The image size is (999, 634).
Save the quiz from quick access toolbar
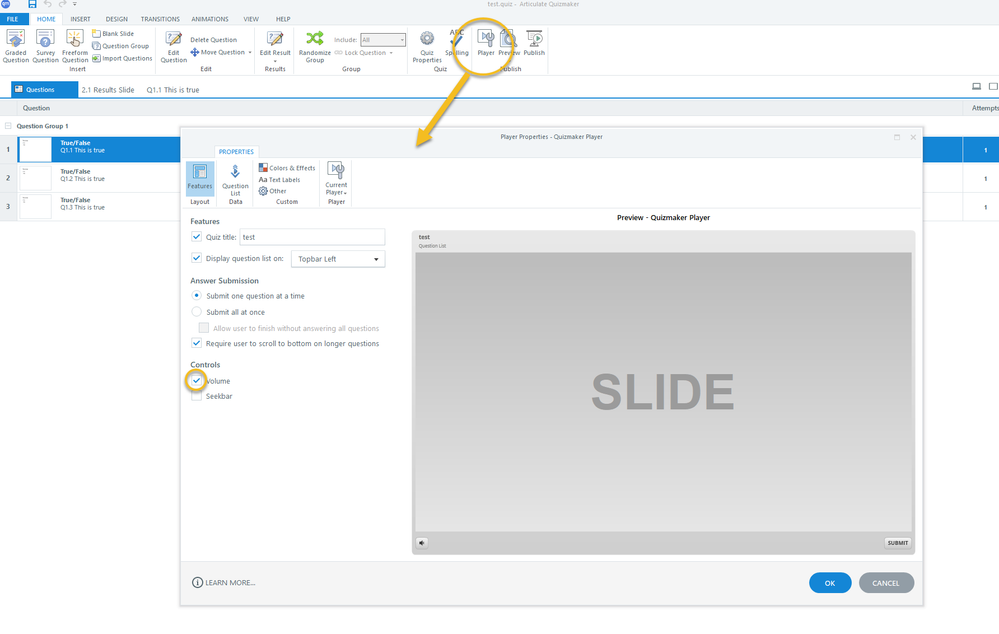click(32, 4)
